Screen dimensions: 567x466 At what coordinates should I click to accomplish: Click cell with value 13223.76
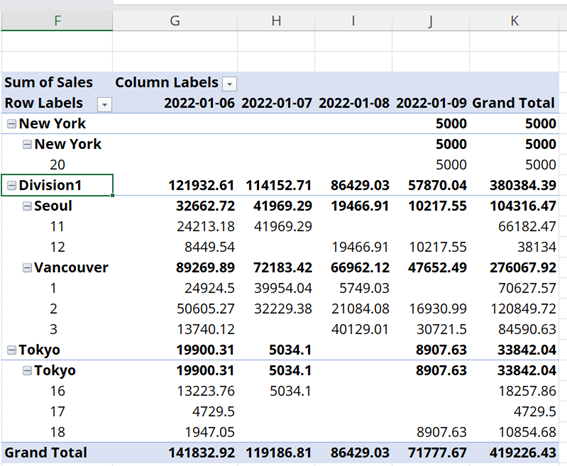(206, 391)
